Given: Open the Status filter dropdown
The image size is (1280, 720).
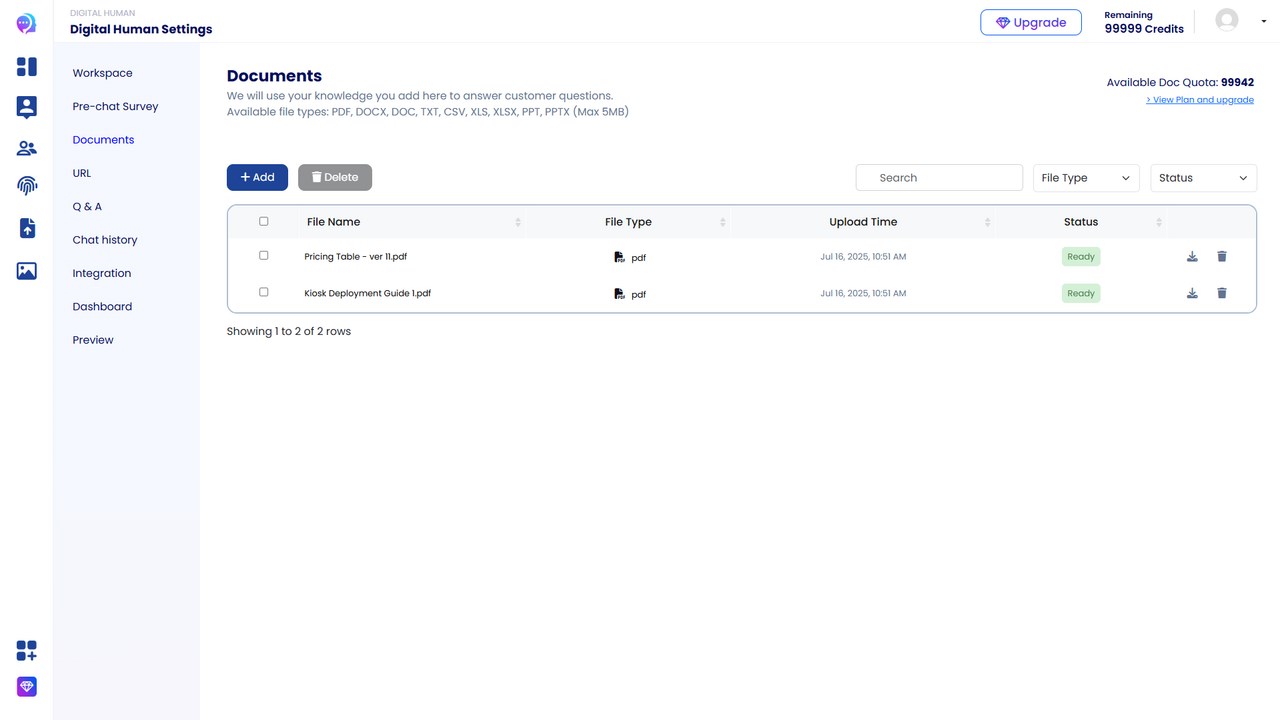Looking at the screenshot, I should click(x=1203, y=178).
